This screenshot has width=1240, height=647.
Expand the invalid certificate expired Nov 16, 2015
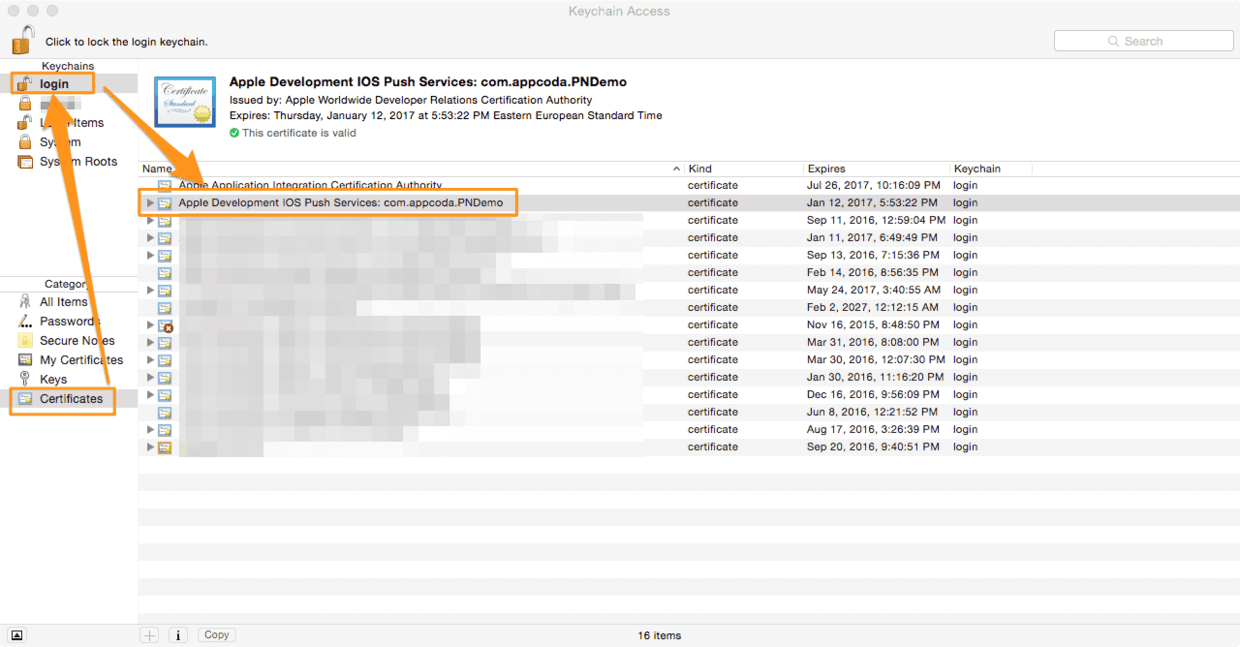pos(150,325)
